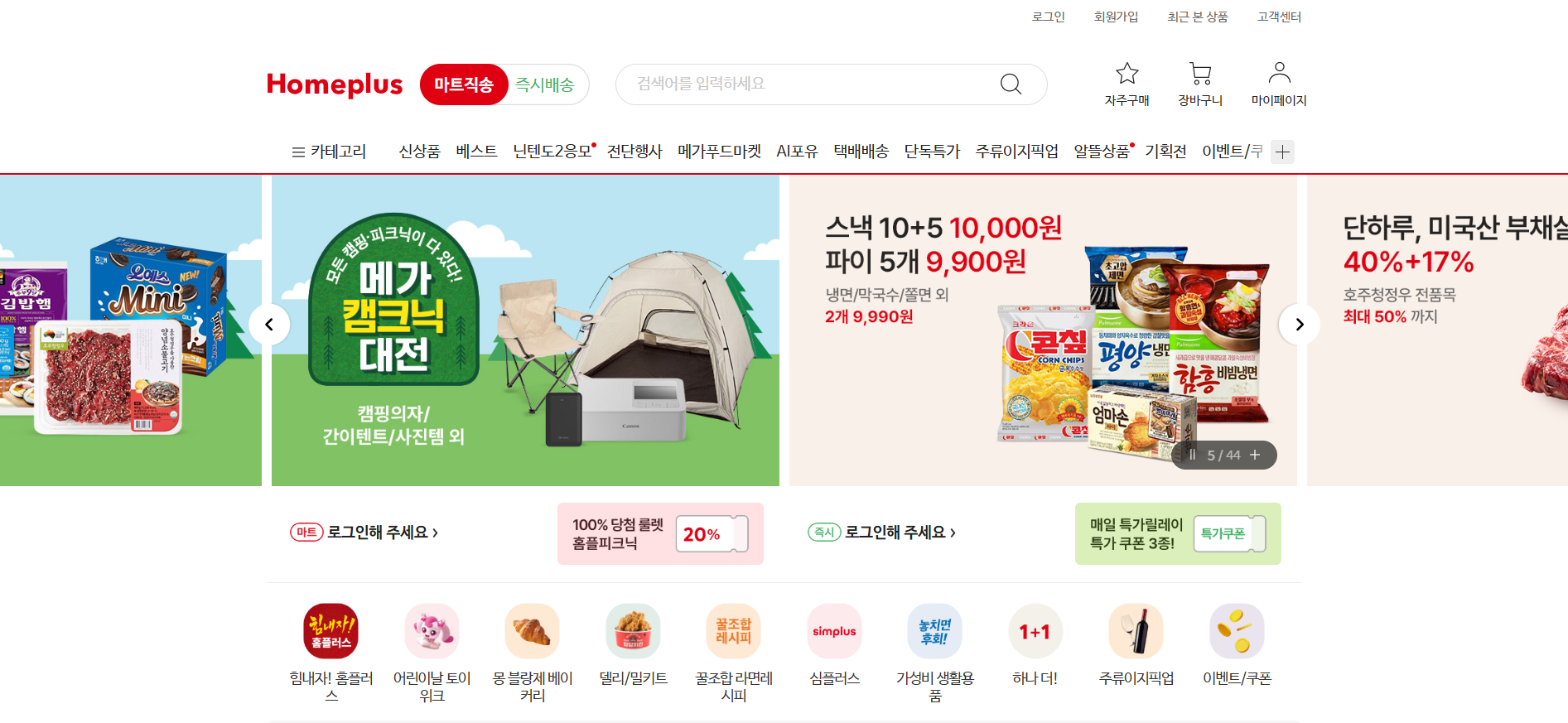The width and height of the screenshot is (1568, 723).
Task: Open the 자주구매 star icon
Action: pos(1127,74)
